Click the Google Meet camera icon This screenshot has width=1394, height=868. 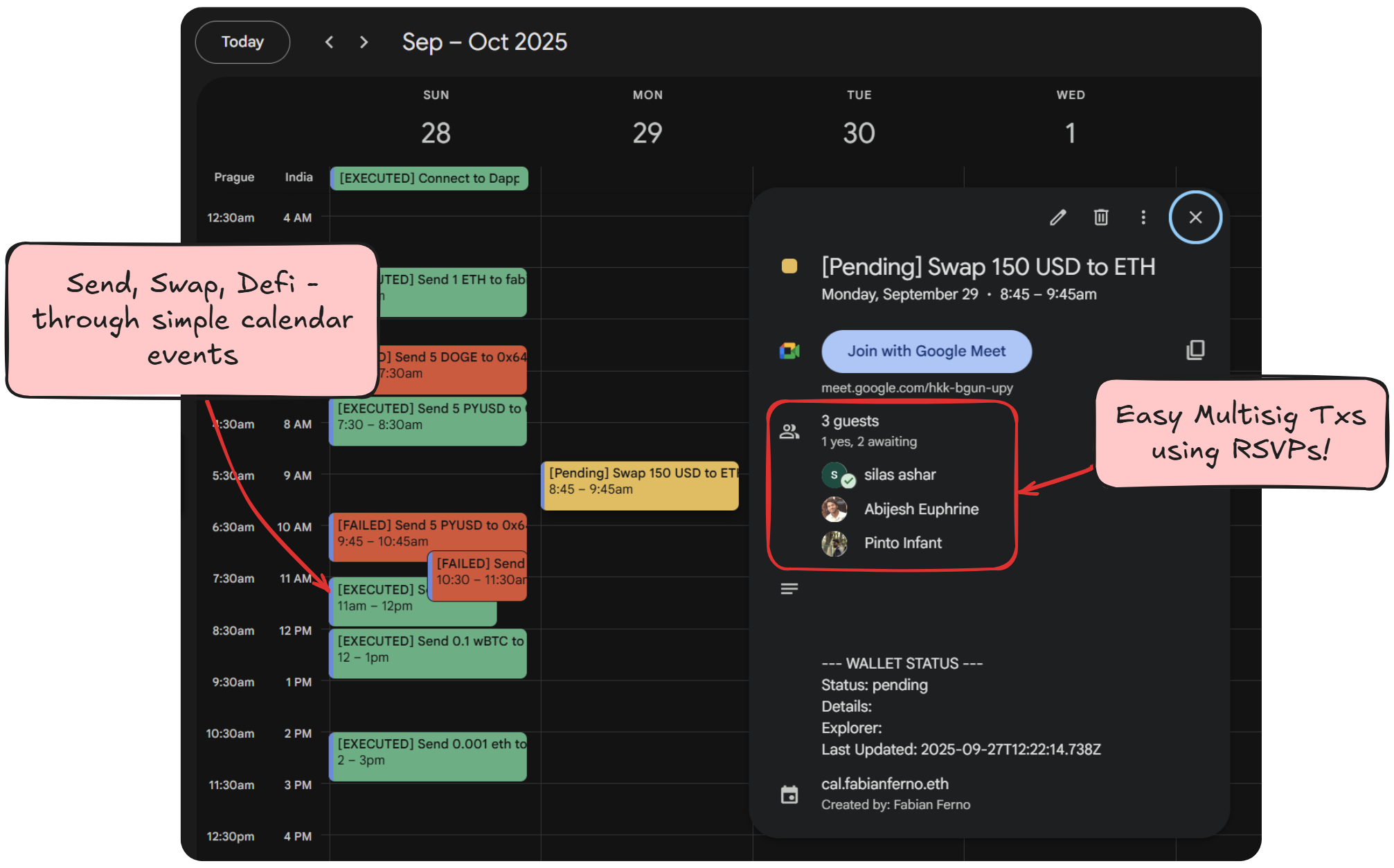point(789,351)
